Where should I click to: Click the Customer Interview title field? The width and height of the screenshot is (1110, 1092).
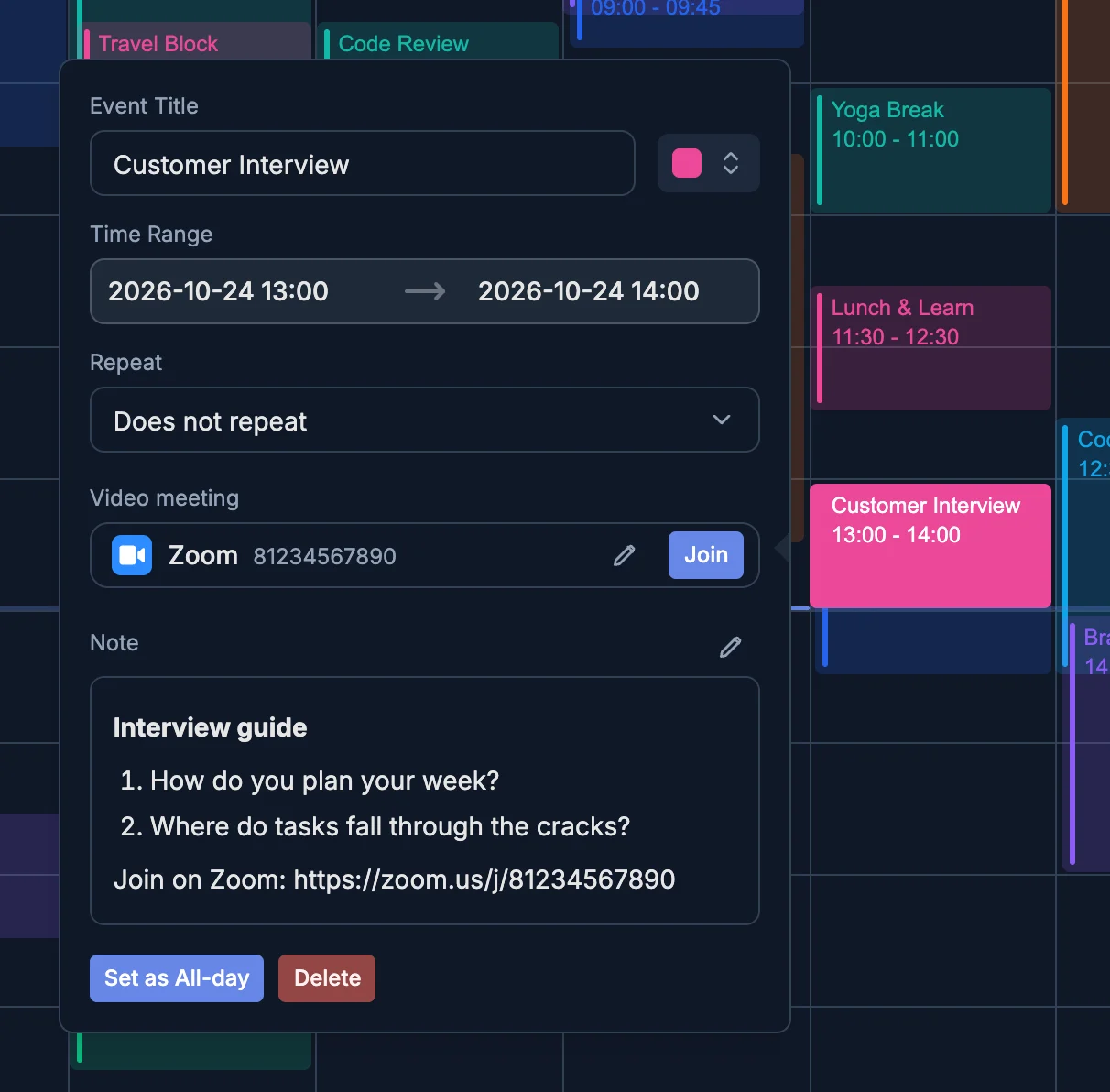363,163
